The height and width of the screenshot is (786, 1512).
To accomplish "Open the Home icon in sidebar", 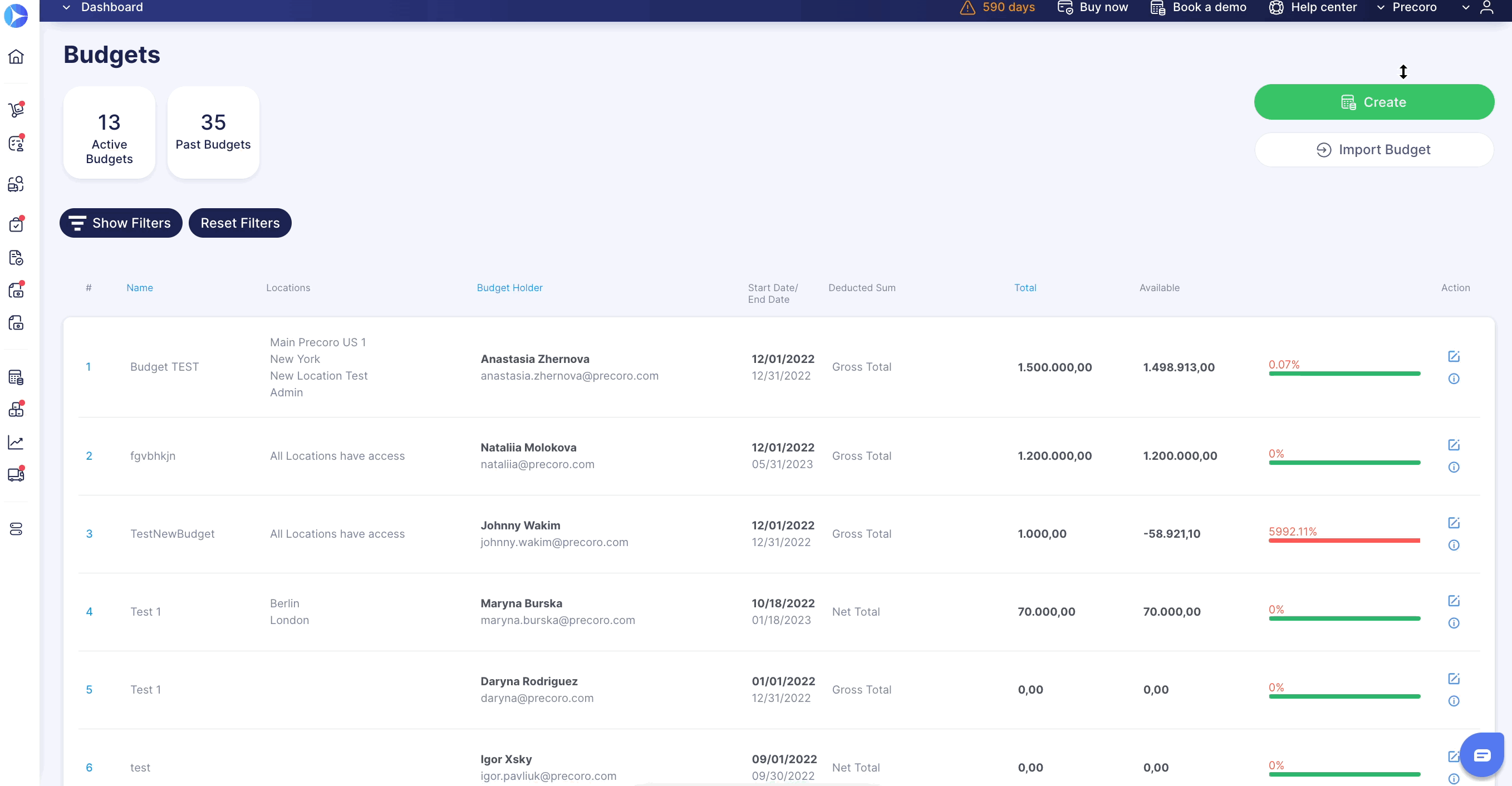I will [16, 56].
